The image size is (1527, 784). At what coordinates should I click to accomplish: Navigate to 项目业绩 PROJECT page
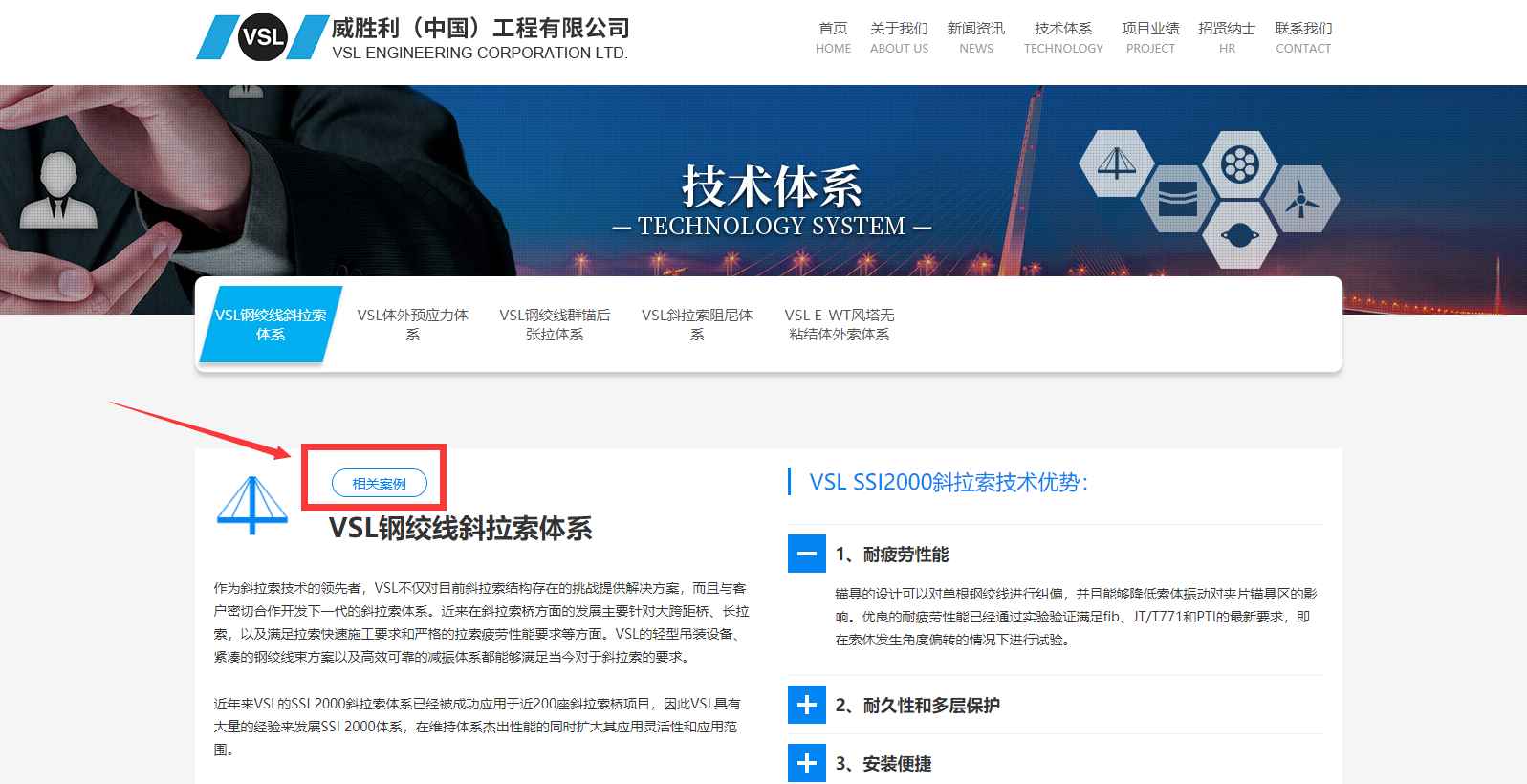[1150, 37]
